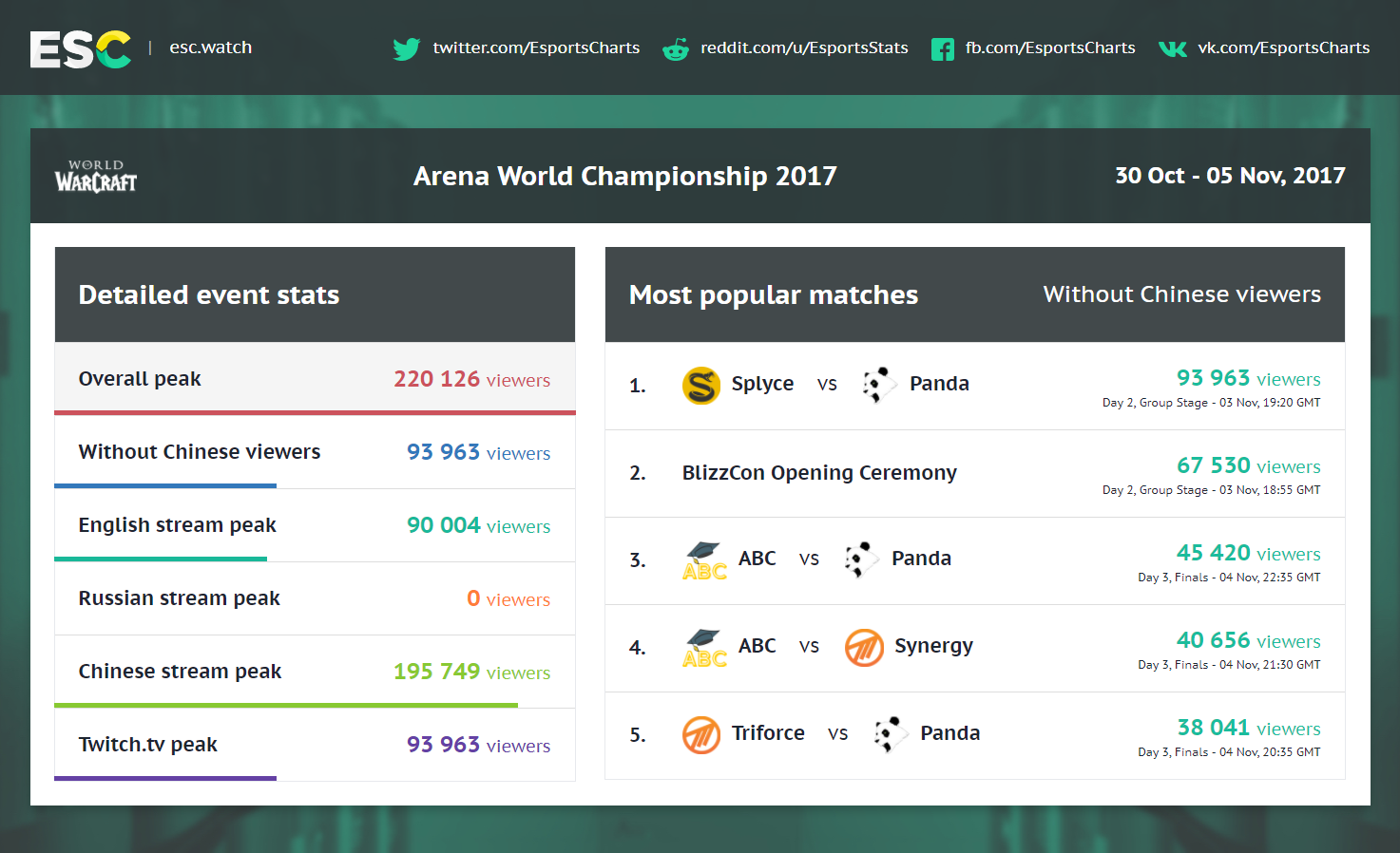The height and width of the screenshot is (853, 1400).
Task: Open the vk.com/EsportsCharts link
Action: (x=1283, y=47)
